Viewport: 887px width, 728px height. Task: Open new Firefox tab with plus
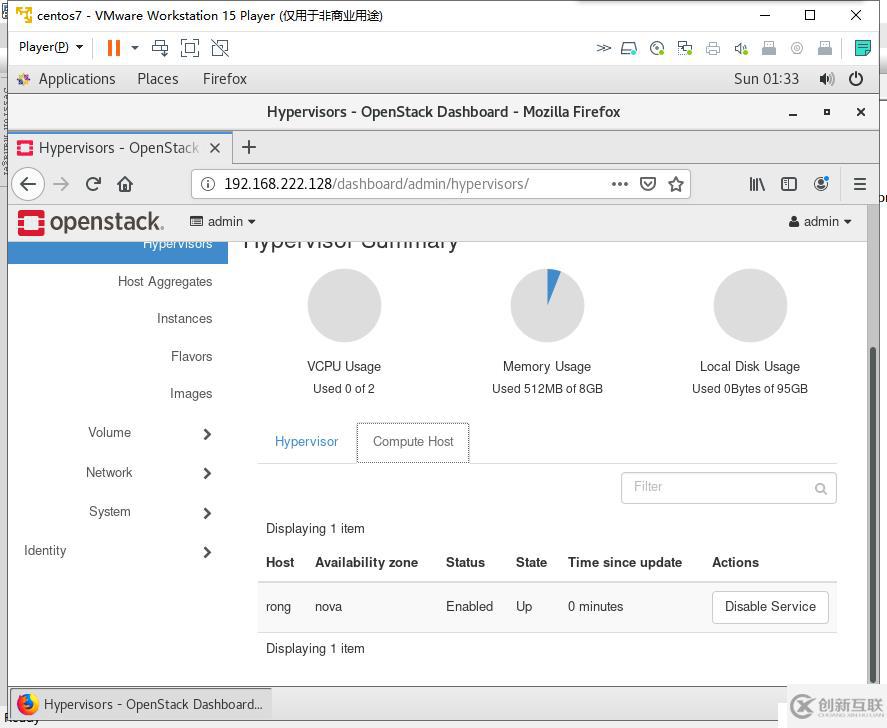click(249, 147)
